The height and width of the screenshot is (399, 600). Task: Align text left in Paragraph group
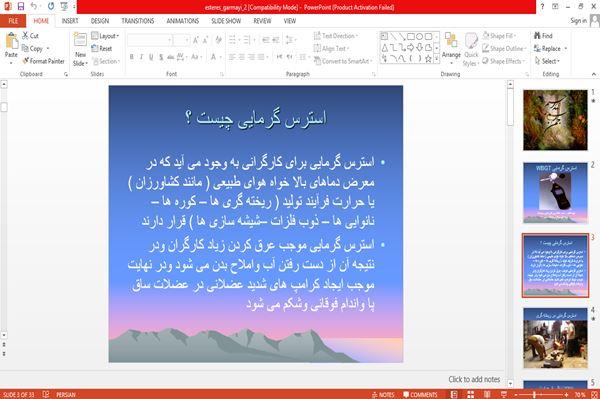[x=232, y=57]
